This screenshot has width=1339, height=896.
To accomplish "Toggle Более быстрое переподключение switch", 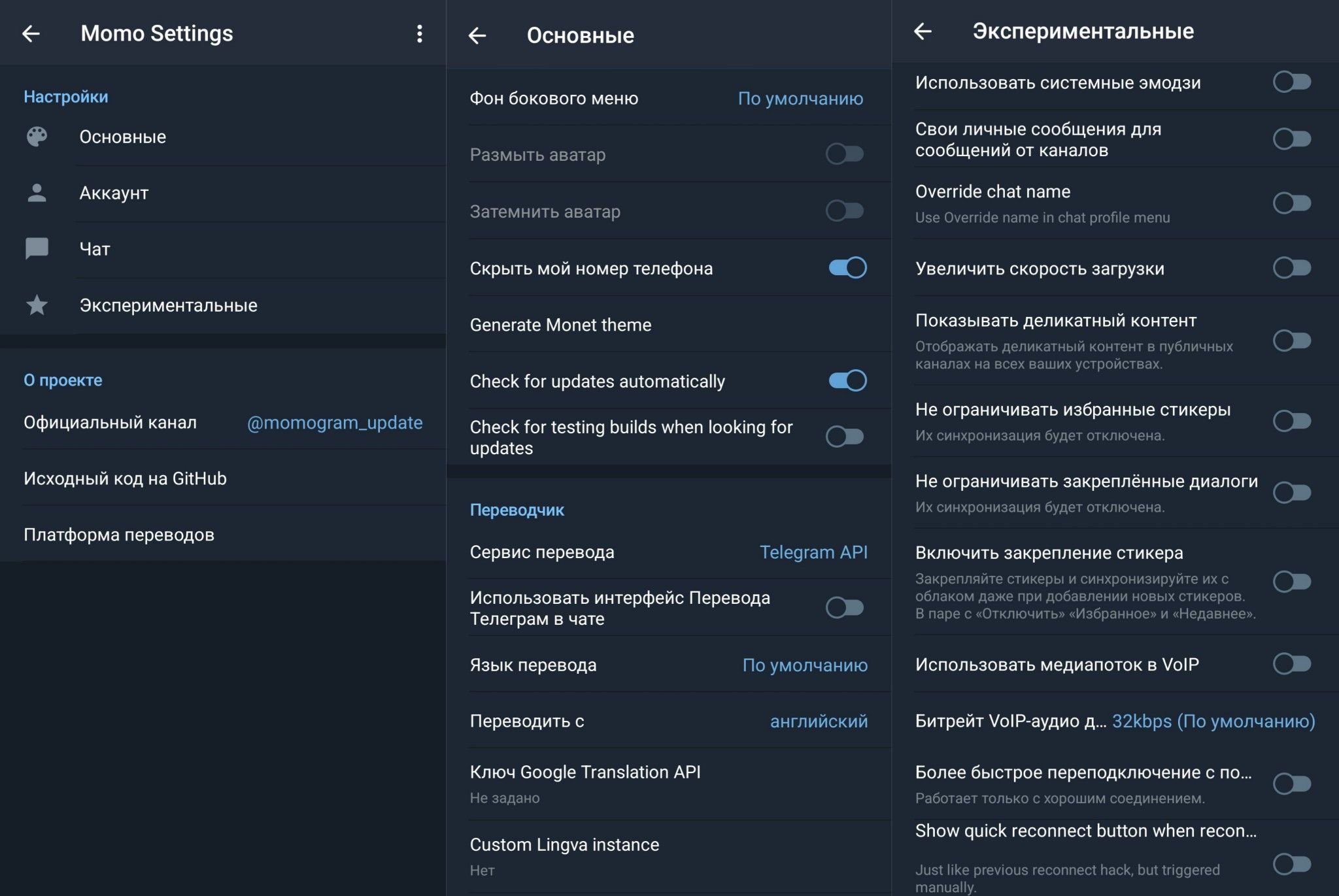I will click(1292, 783).
